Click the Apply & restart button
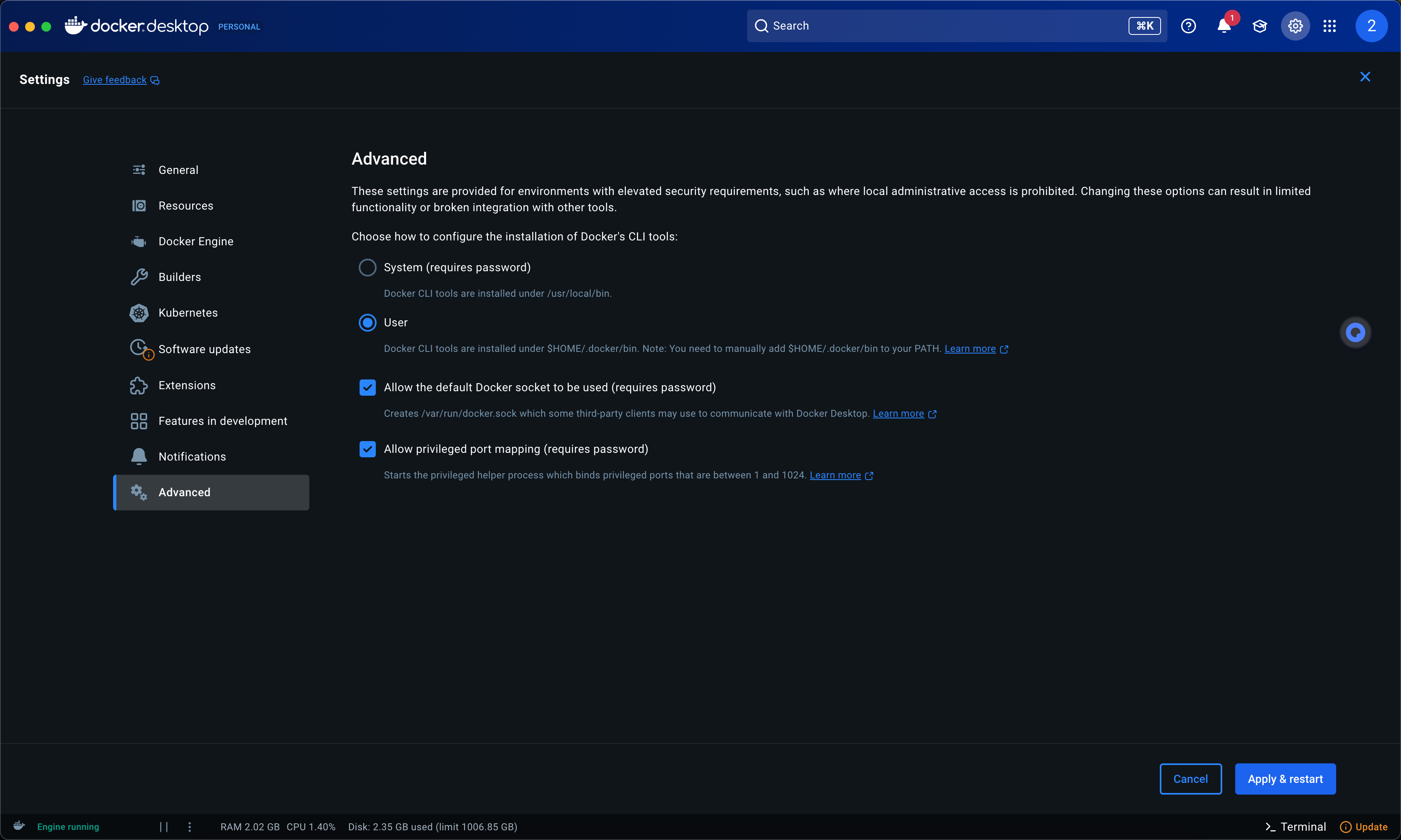This screenshot has height=840, width=1401. pyautogui.click(x=1285, y=780)
